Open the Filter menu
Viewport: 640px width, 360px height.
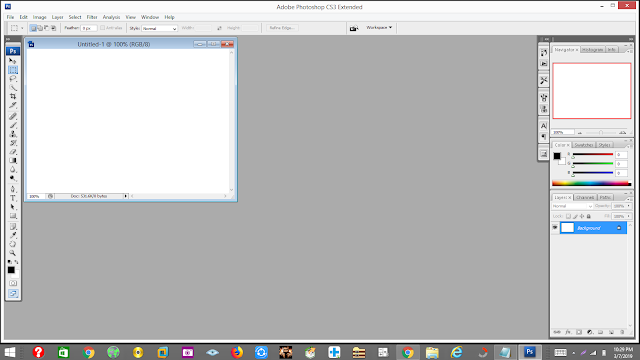tap(92, 17)
